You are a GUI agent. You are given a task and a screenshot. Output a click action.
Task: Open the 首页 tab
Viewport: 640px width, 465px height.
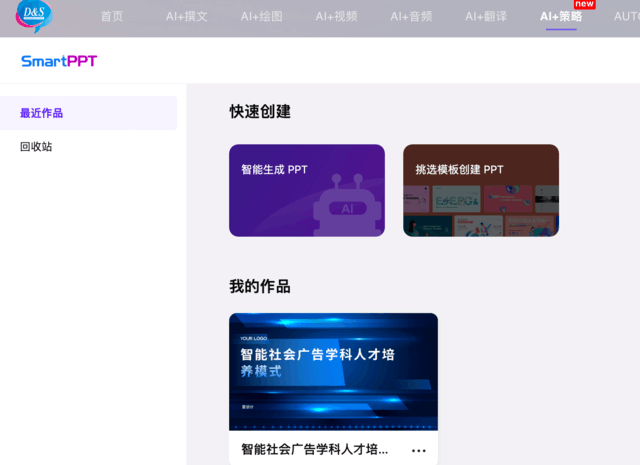pyautogui.click(x=112, y=16)
